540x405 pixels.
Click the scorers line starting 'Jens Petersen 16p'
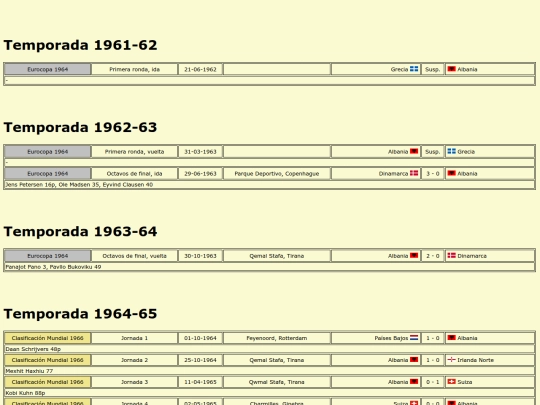(79, 185)
